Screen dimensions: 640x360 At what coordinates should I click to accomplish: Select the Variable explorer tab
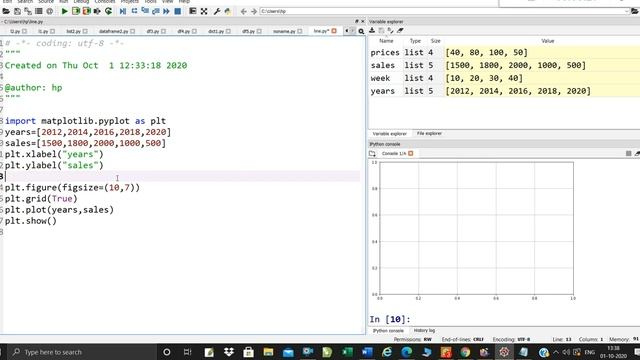389,133
